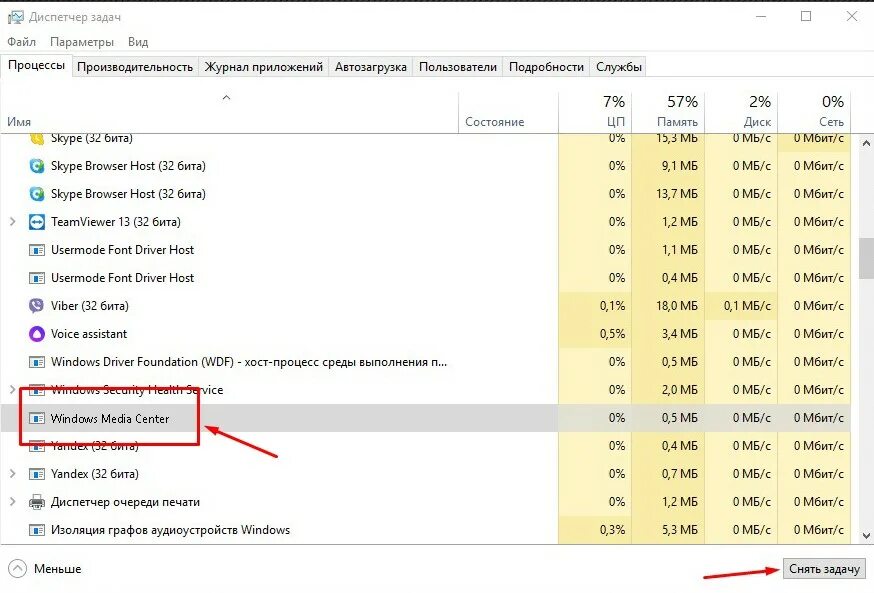Open the Вид menu
The image size is (874, 593).
coord(138,42)
